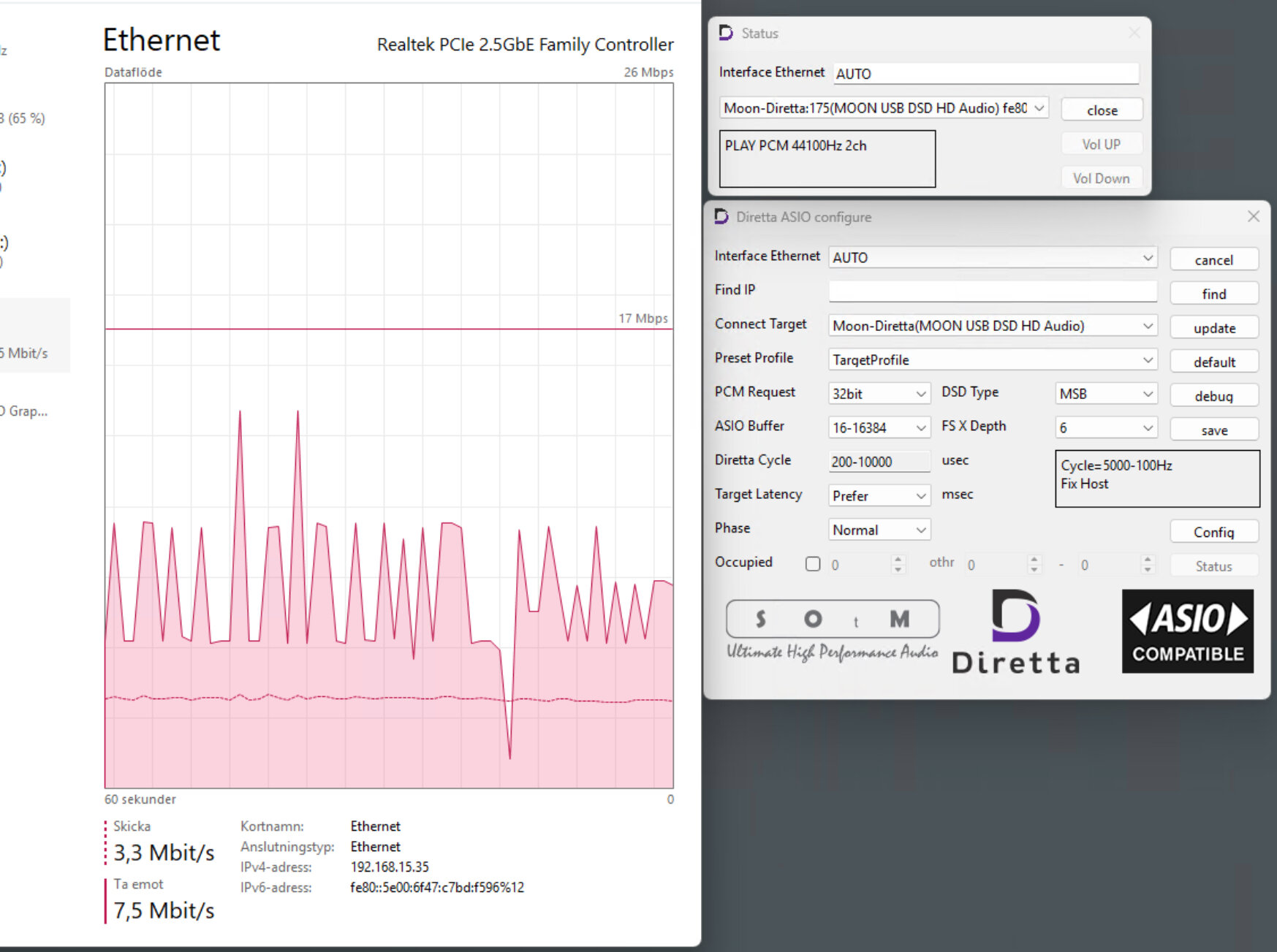Open the Phase Normal dropdown
The width and height of the screenshot is (1277, 952).
point(879,530)
